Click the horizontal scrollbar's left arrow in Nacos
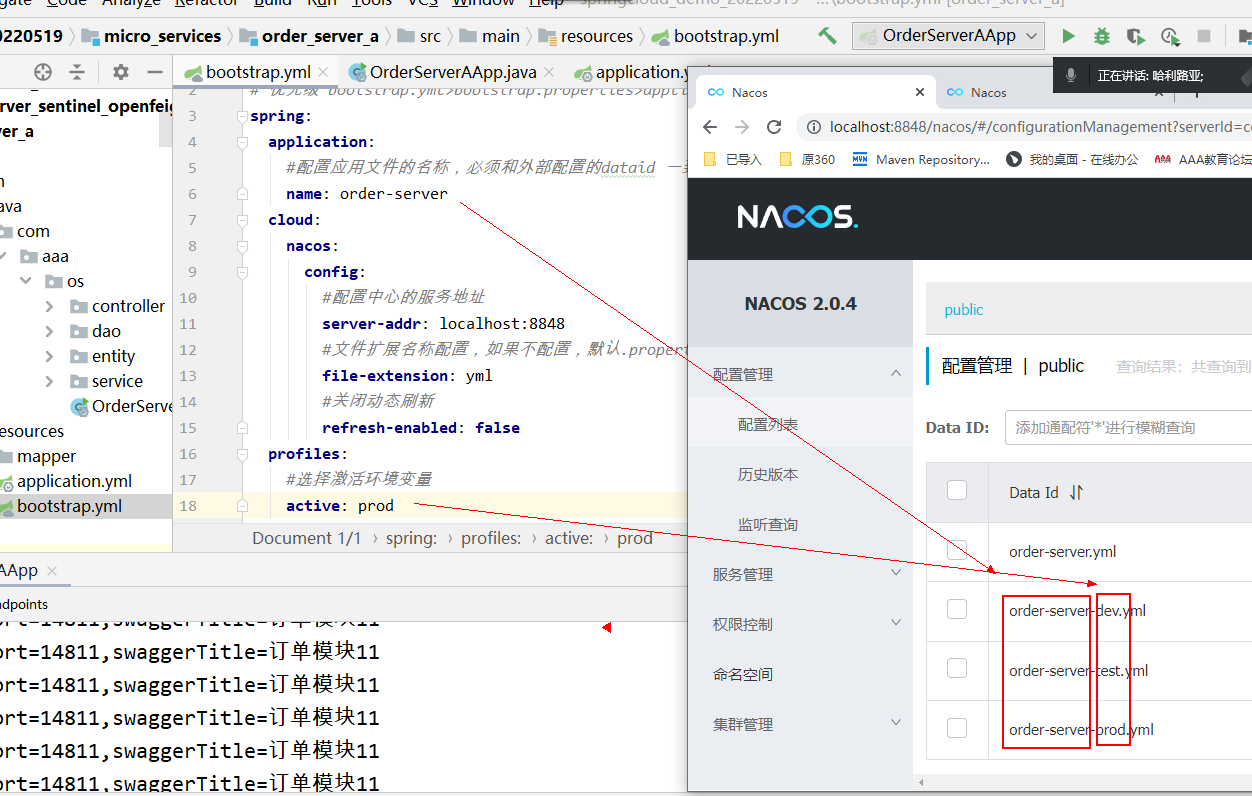This screenshot has width=1252, height=796. pos(921,782)
